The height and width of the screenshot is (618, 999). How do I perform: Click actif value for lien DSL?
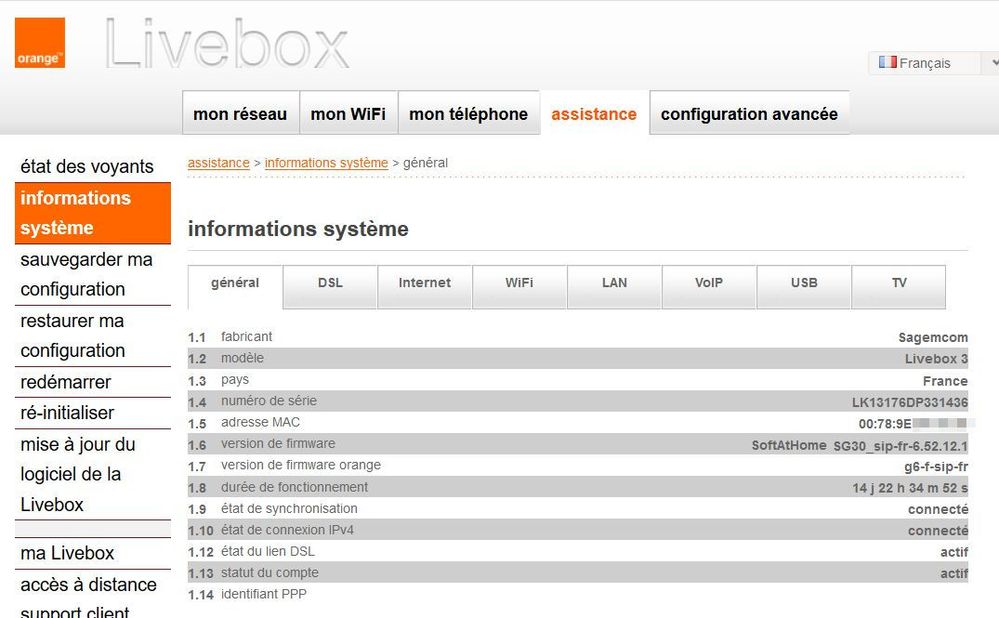pyautogui.click(x=954, y=552)
